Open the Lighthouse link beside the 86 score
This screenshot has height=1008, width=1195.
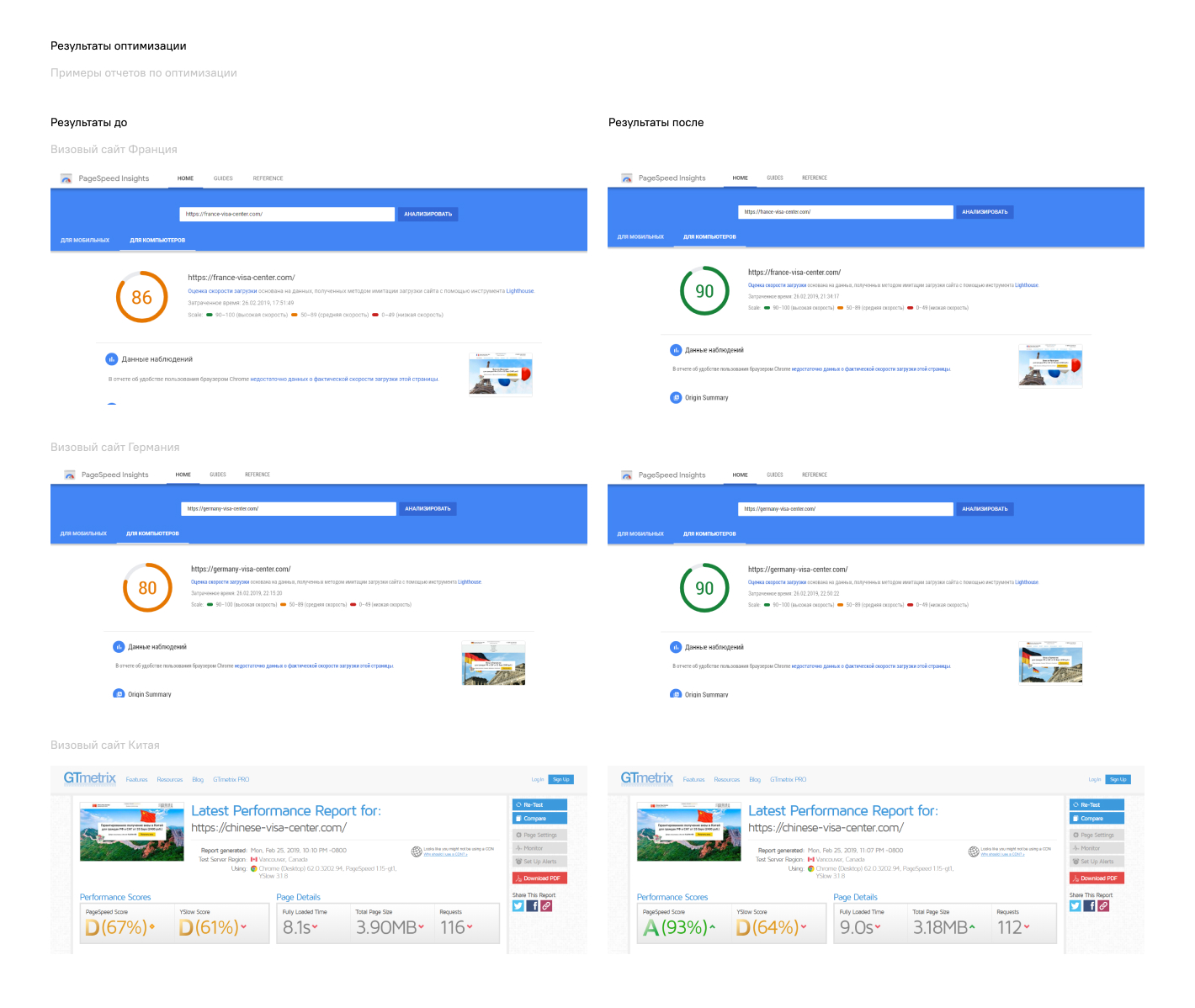pos(520,291)
